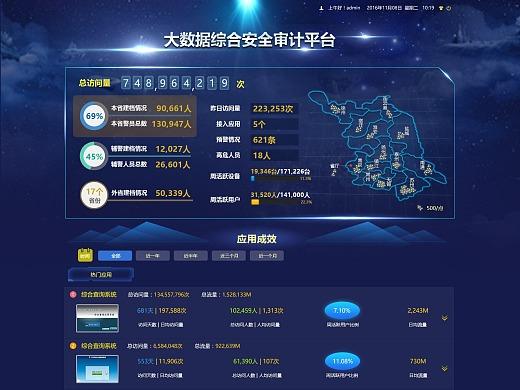Image resolution: width=520 pixels, height=390 pixels.
Task: Click the 11.08% blue oval badge
Action: click(x=342, y=361)
